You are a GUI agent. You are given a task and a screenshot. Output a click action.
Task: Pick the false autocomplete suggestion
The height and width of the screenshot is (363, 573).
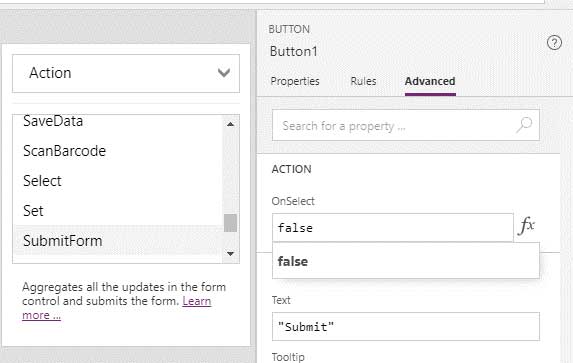pyautogui.click(x=406, y=261)
